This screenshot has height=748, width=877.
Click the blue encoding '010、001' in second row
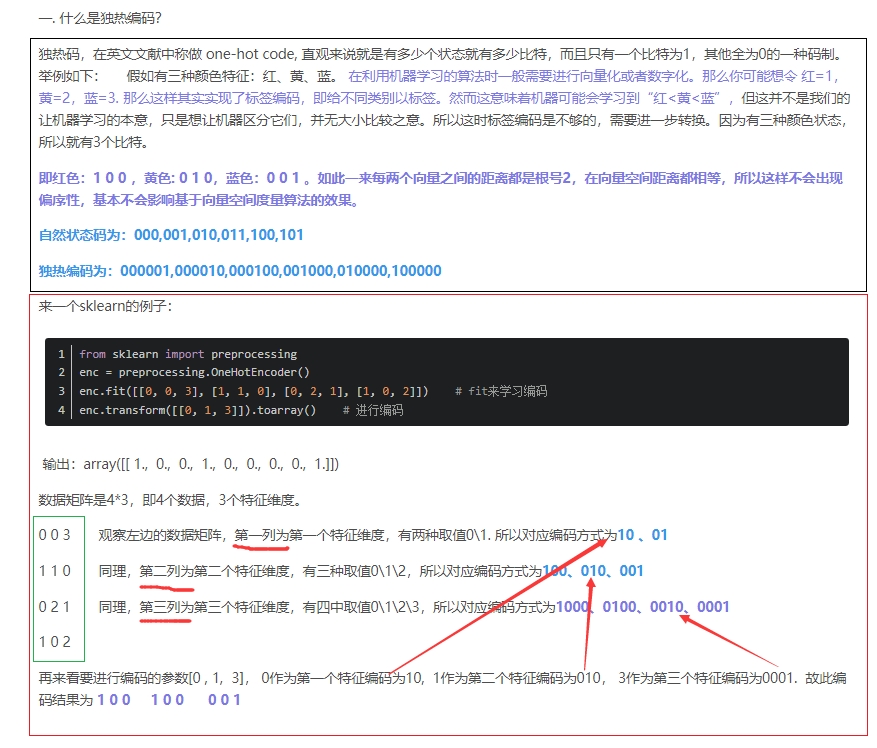[612, 571]
